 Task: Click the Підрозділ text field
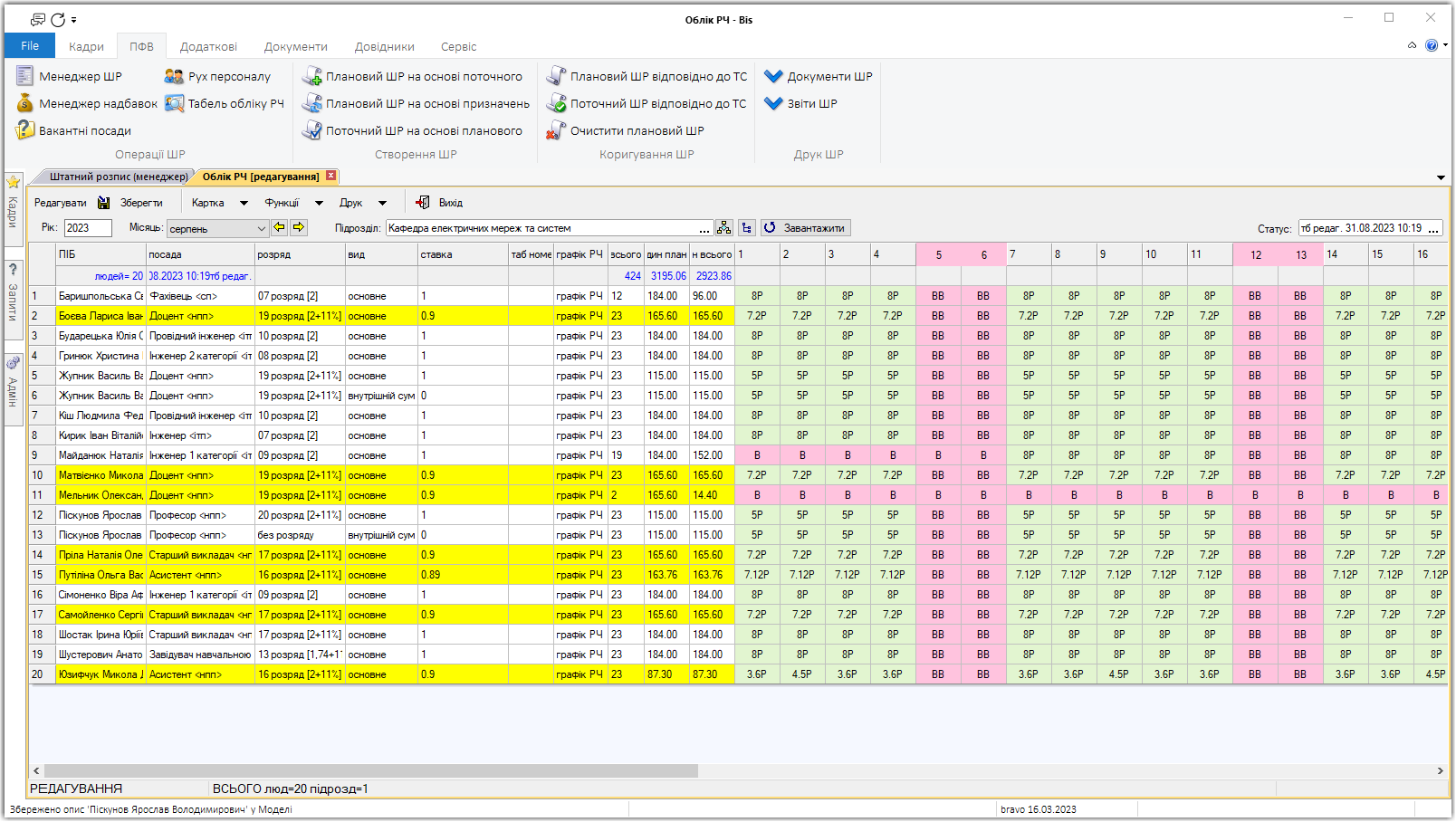[x=541, y=228]
